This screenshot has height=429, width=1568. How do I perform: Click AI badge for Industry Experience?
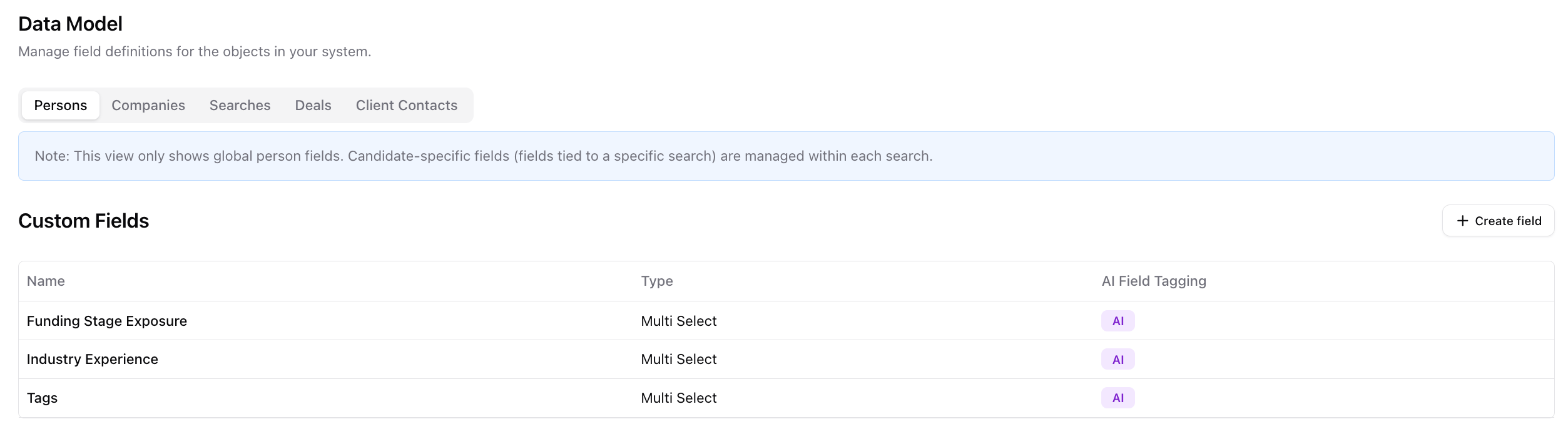pos(1118,360)
